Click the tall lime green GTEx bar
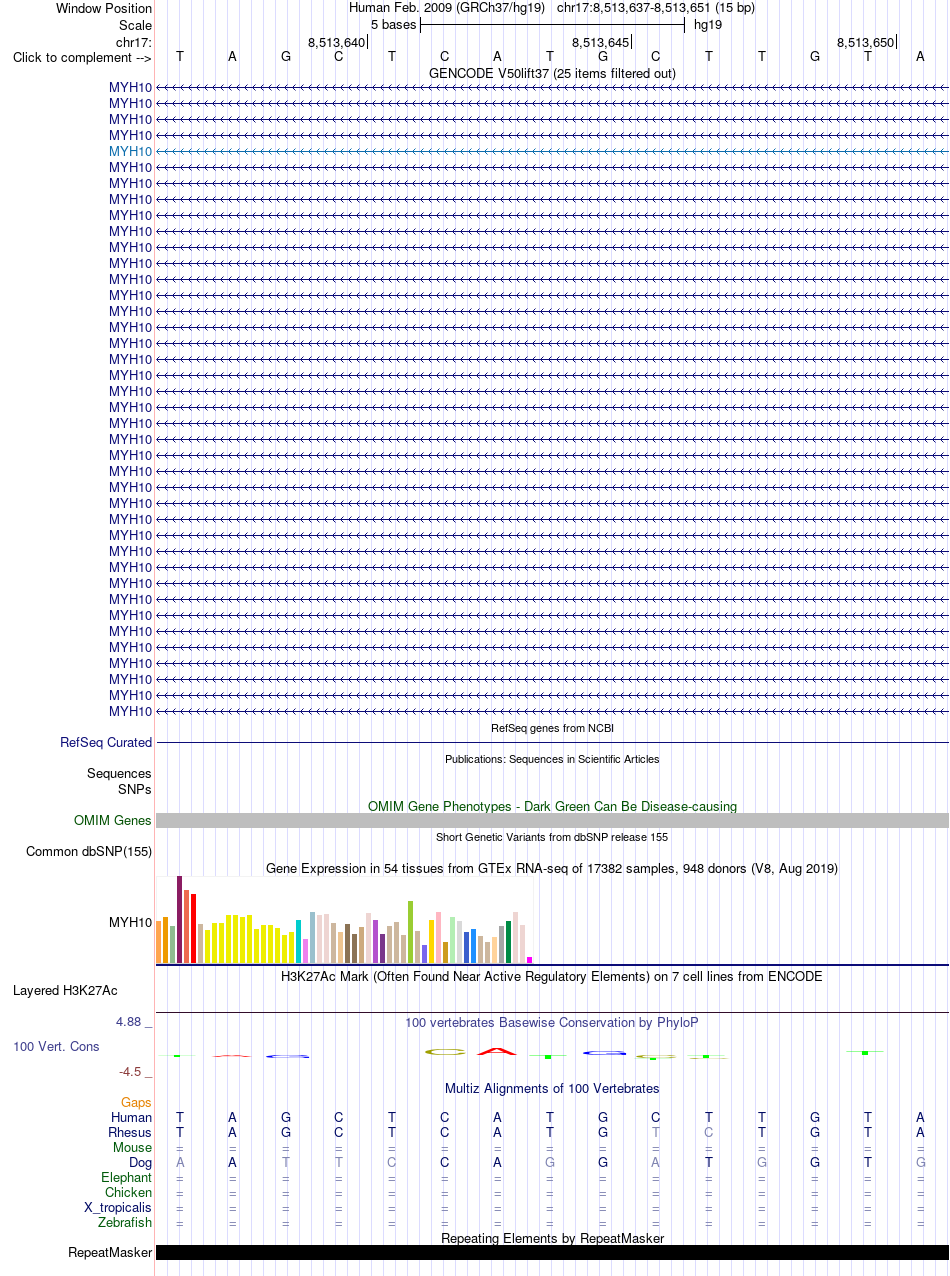This screenshot has width=950, height=1276. [x=410, y=932]
